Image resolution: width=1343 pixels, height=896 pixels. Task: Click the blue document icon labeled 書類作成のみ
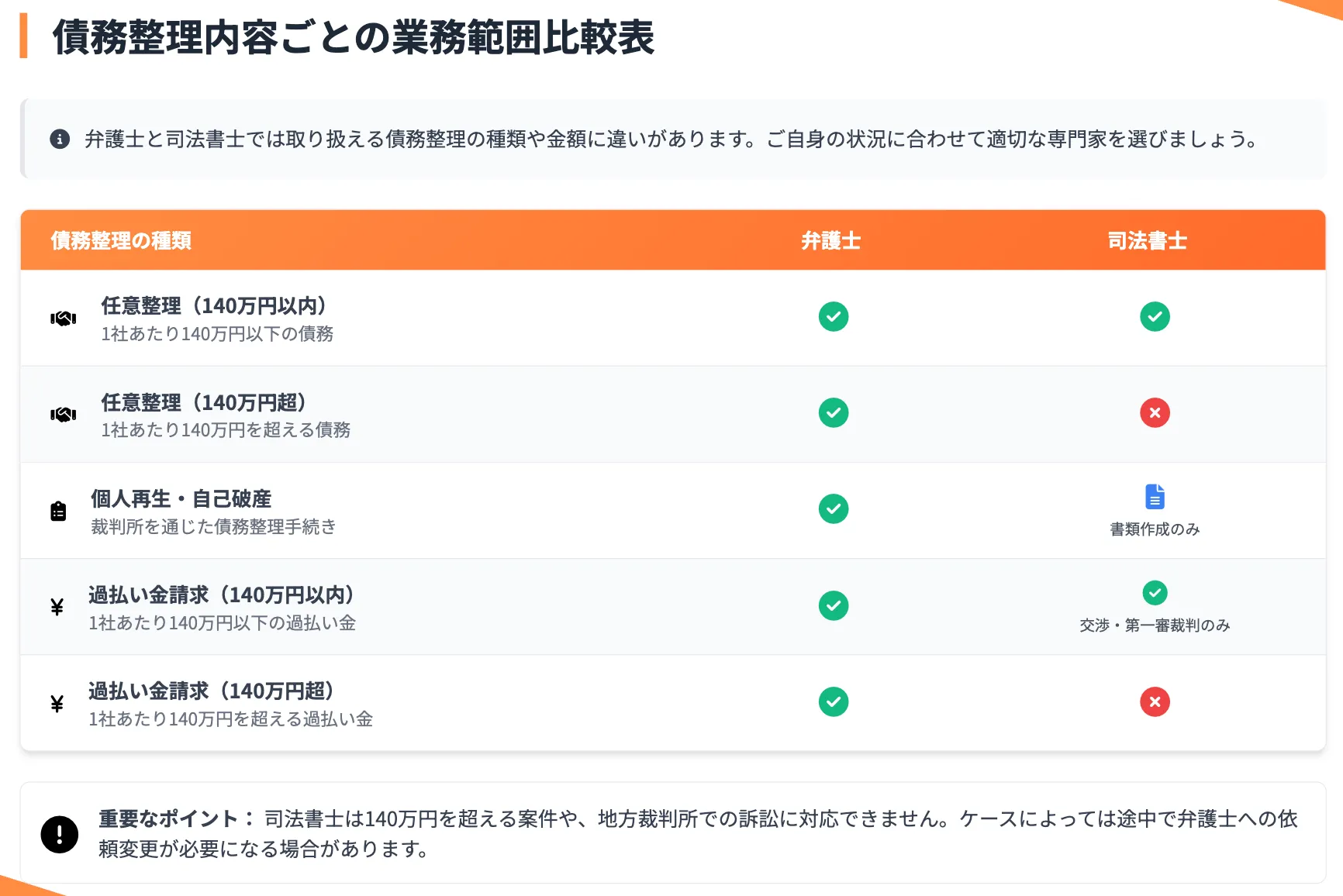(1155, 497)
